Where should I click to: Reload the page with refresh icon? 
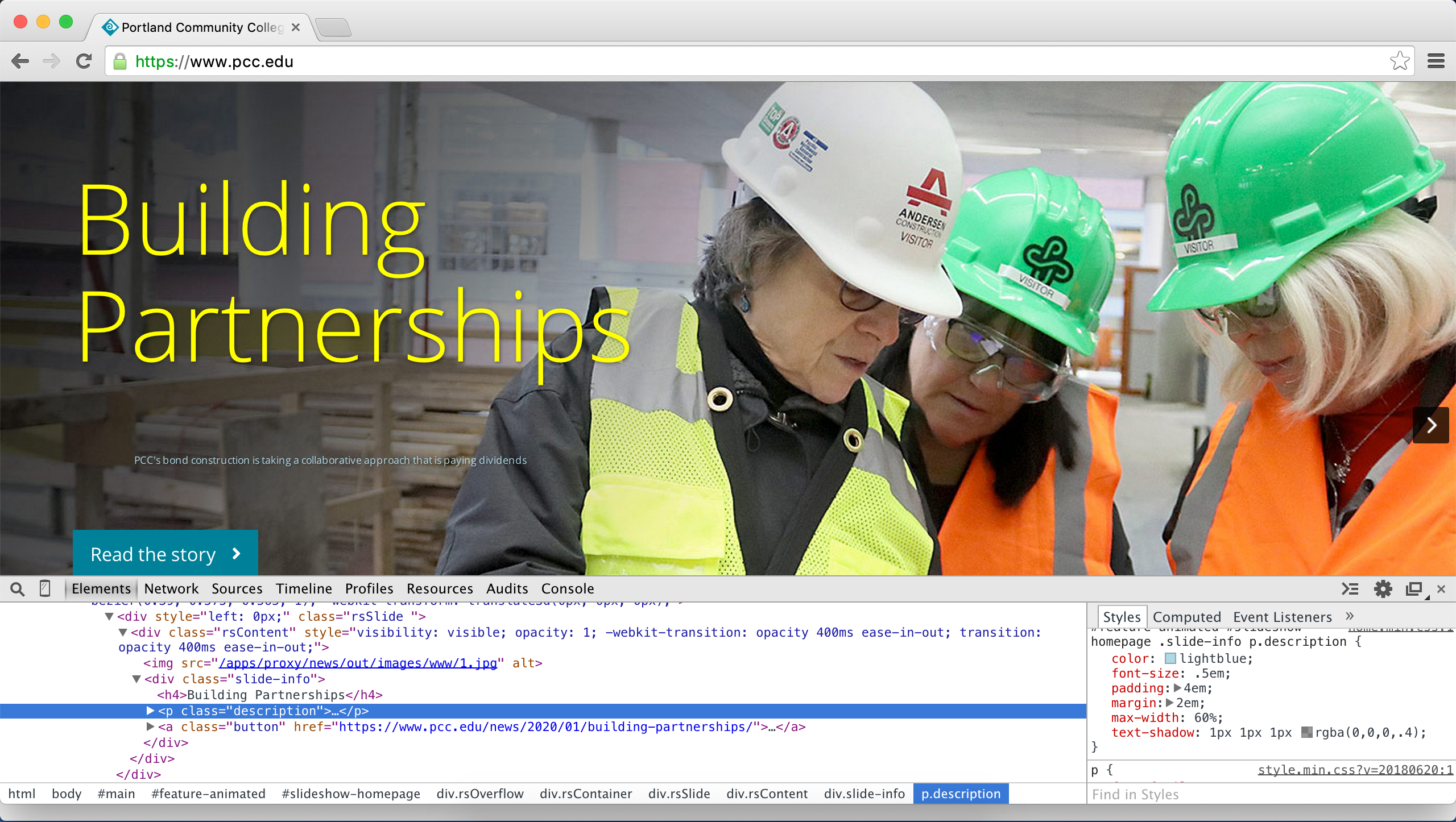pos(84,61)
